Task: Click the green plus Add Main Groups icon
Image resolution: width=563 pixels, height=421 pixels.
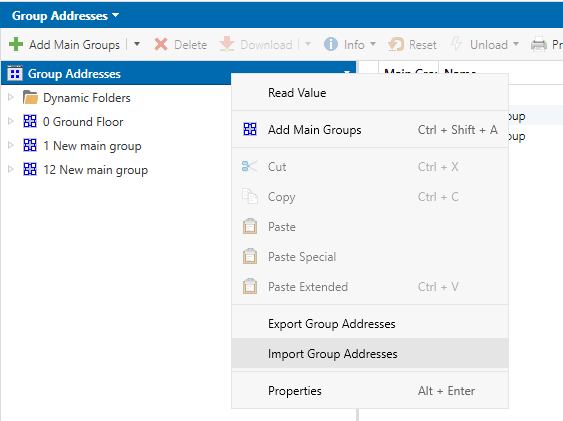Action: [x=15, y=45]
